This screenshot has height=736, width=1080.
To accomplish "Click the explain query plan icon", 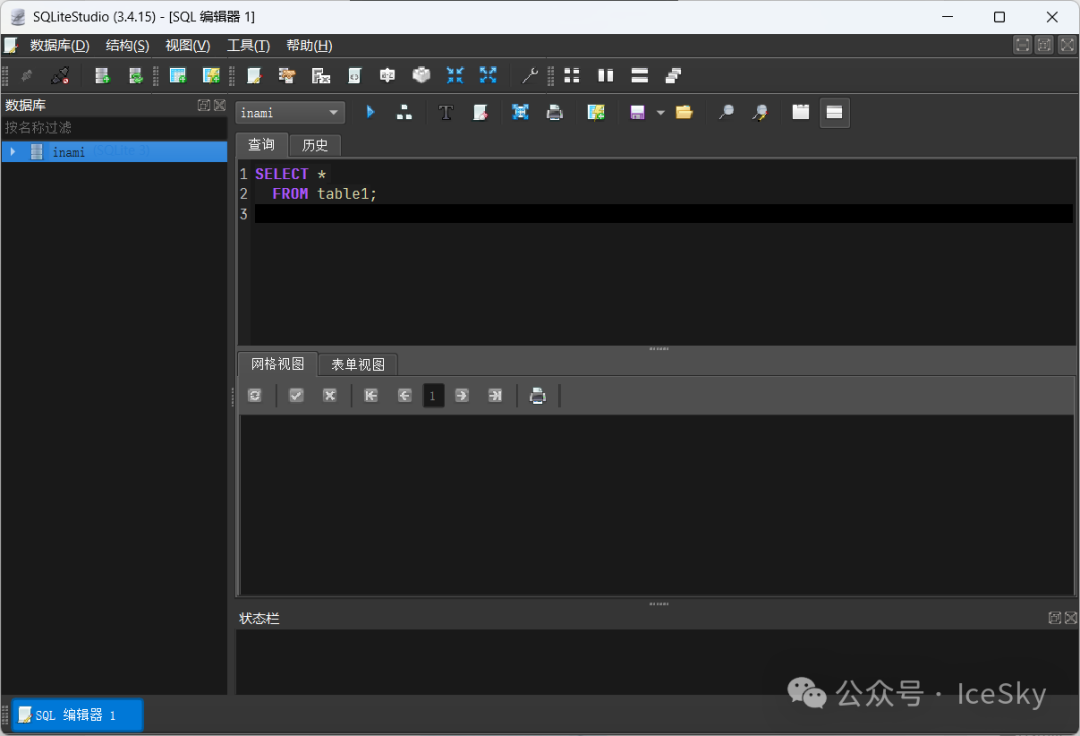I will tap(404, 113).
